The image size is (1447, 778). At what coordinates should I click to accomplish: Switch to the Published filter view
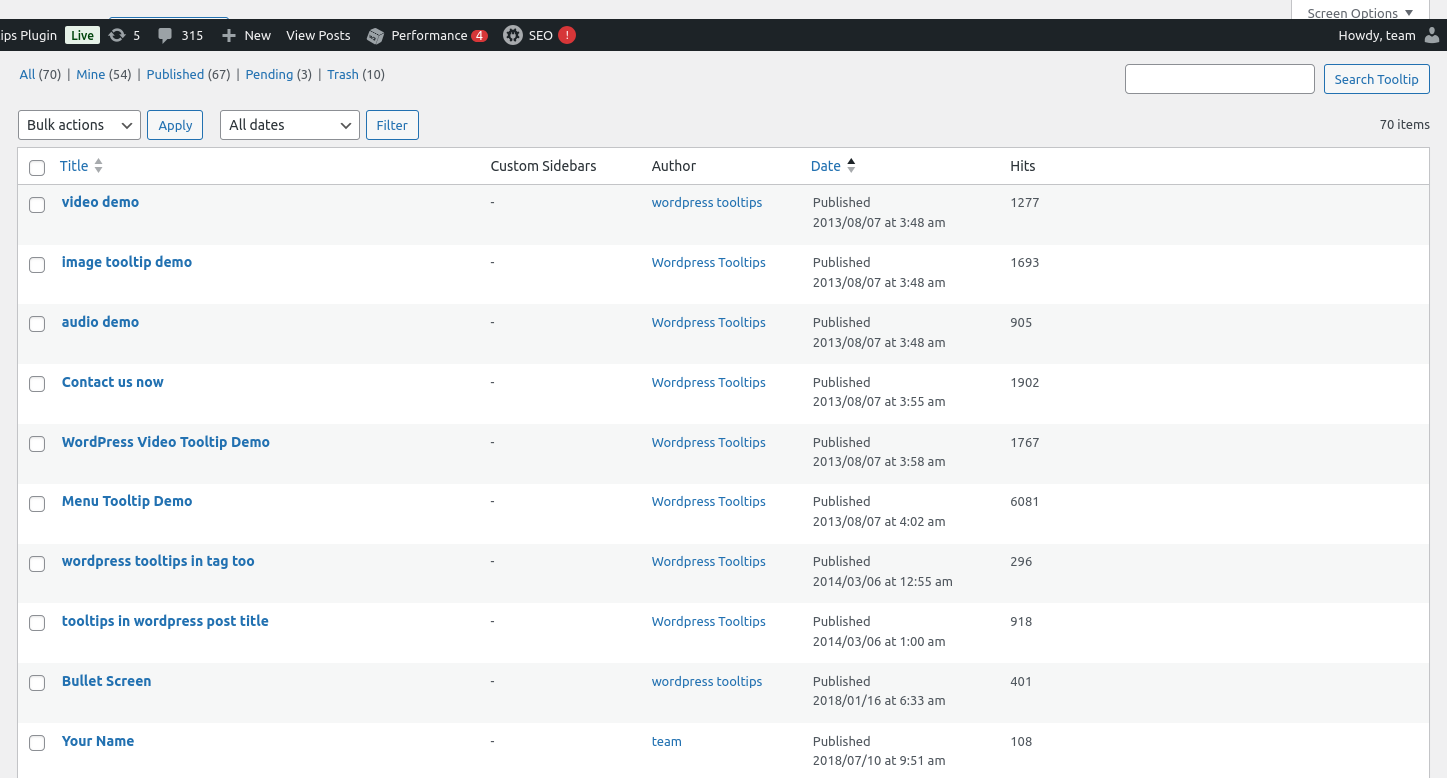point(175,74)
